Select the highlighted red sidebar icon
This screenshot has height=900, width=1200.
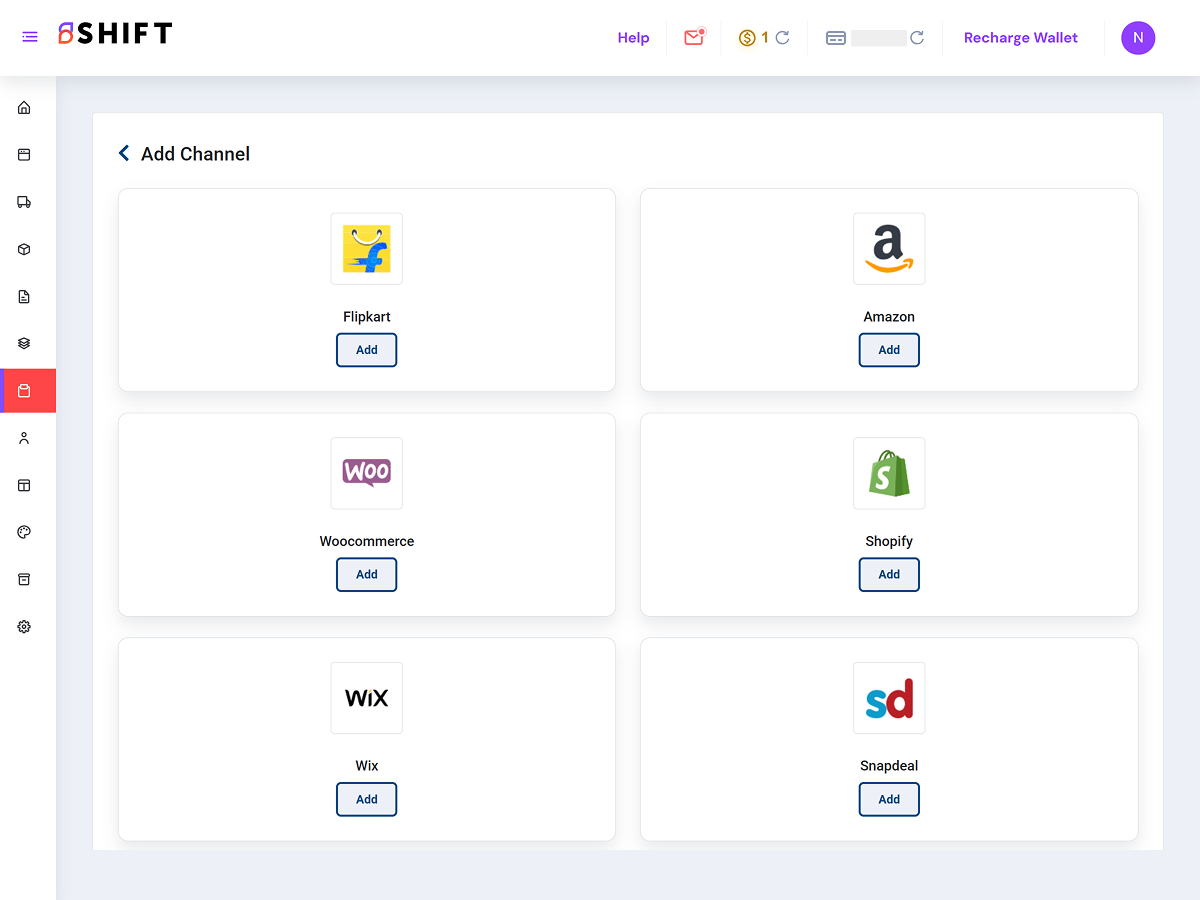28,391
